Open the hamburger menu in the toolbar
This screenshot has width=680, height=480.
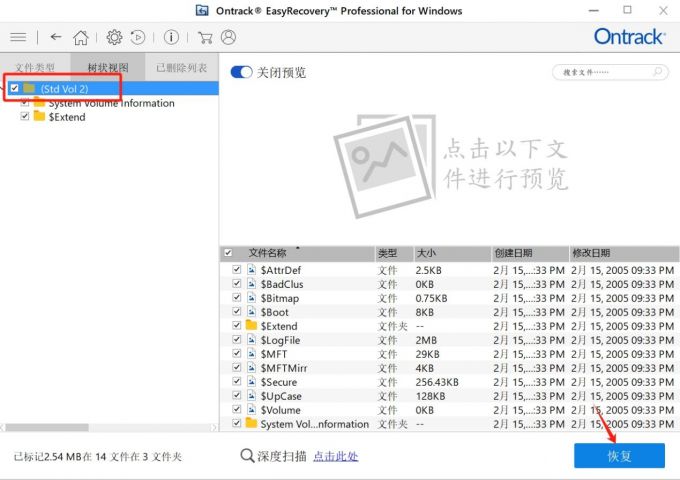(x=18, y=37)
